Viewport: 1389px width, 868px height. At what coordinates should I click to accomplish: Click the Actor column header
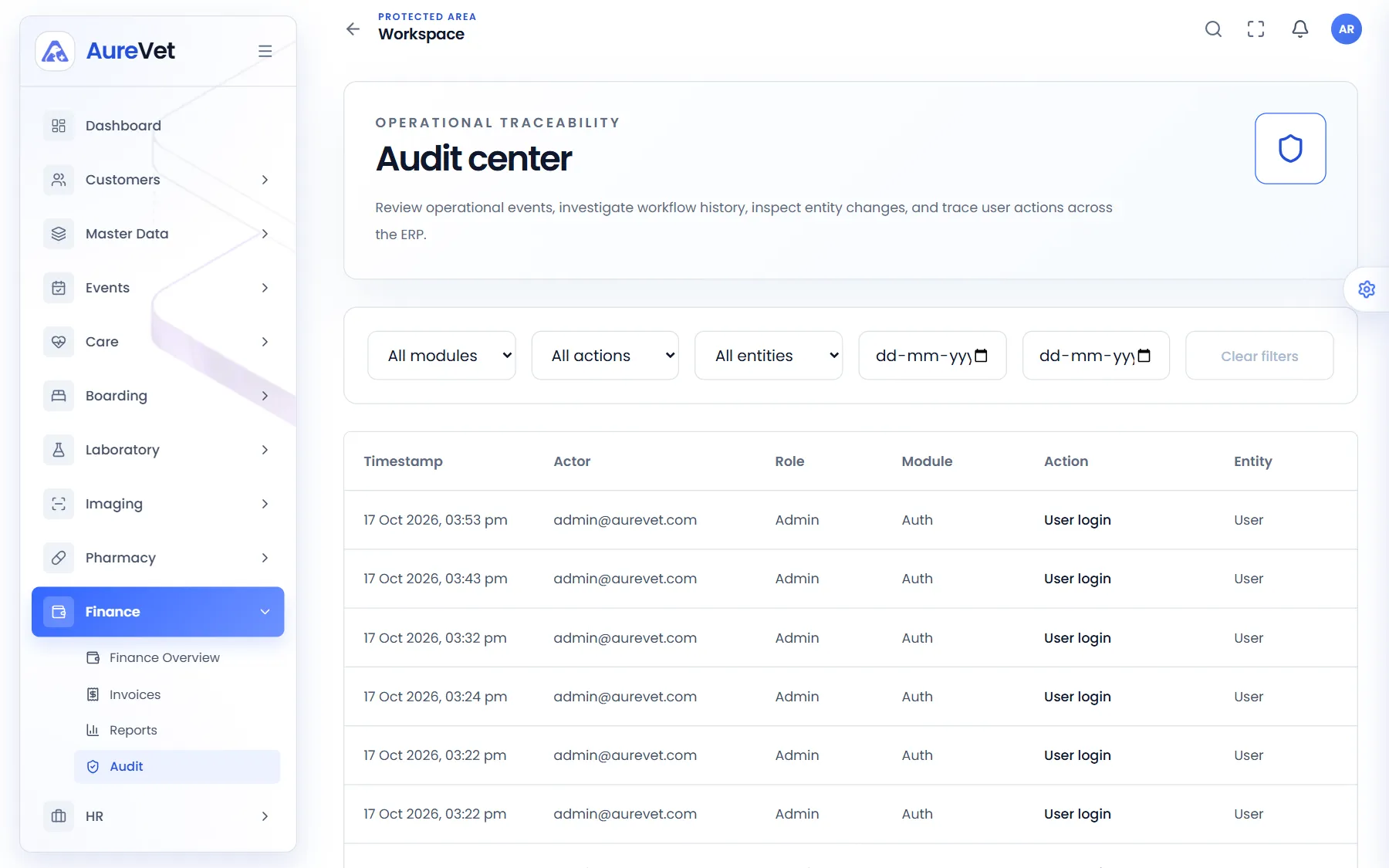coord(572,461)
